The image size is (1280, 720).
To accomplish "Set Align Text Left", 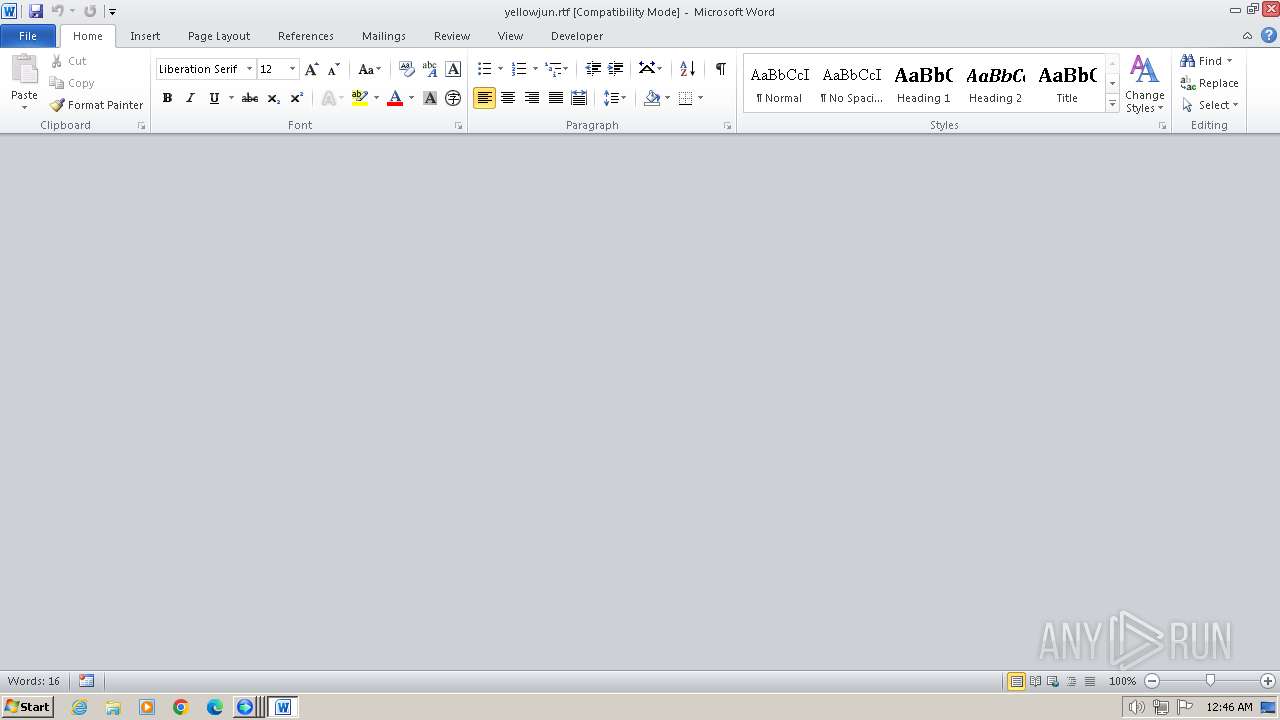I will coord(484,98).
